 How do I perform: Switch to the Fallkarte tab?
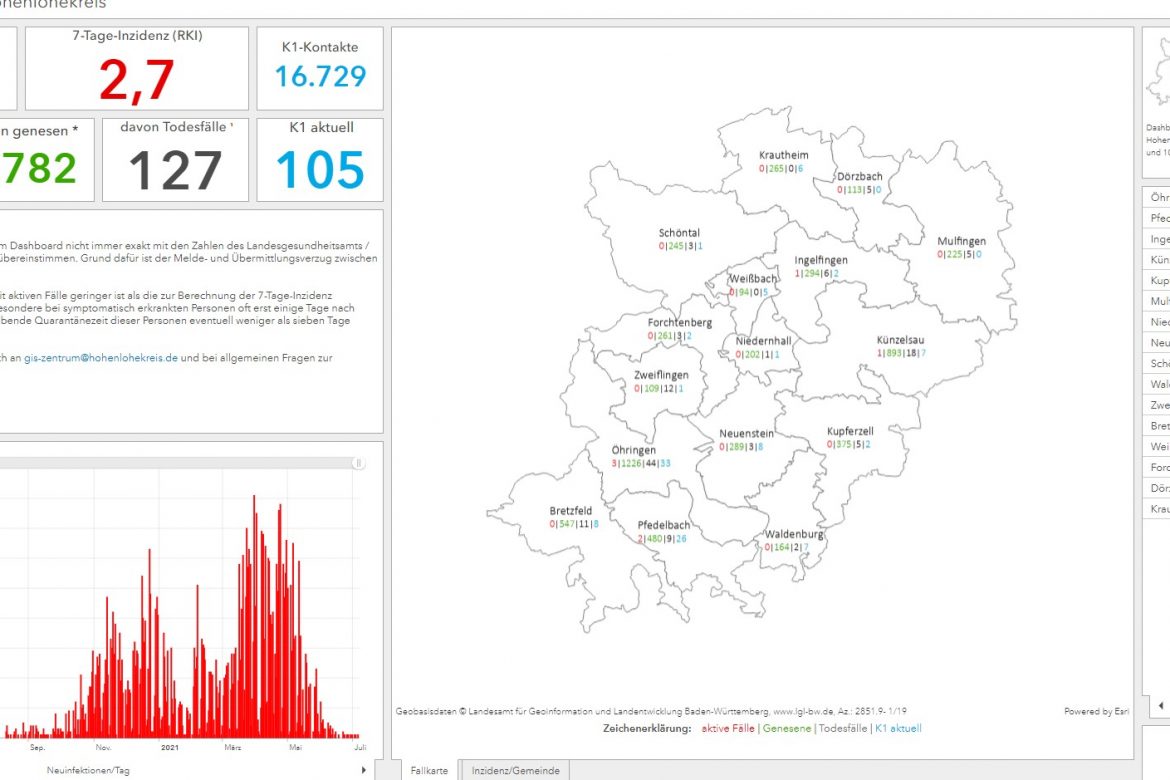point(430,770)
